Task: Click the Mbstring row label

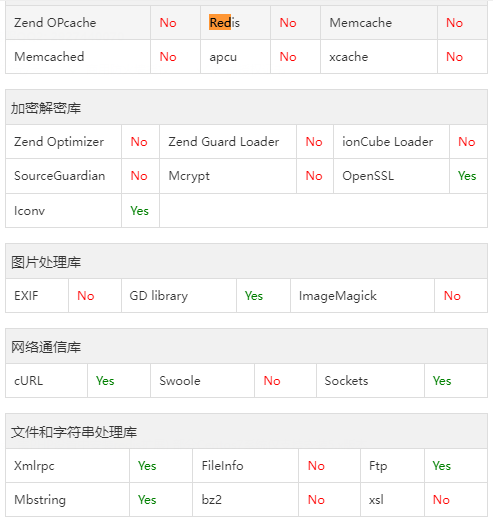Action: [x=40, y=500]
